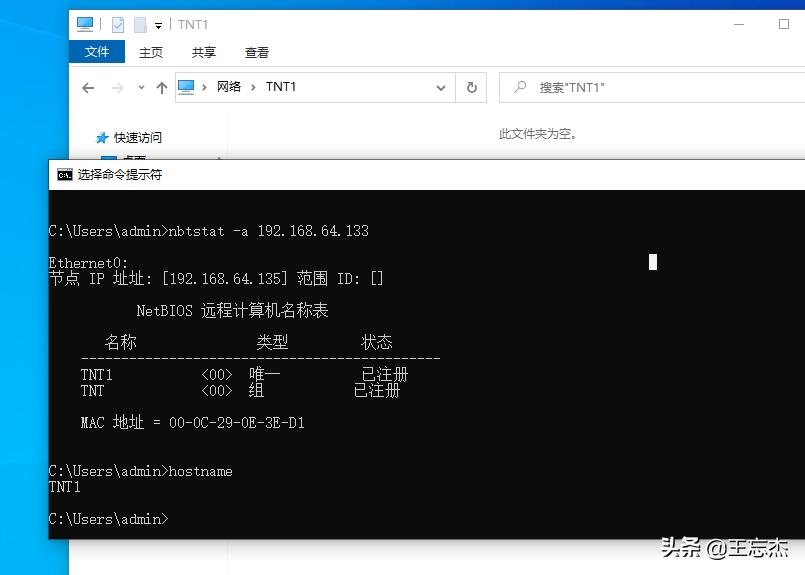Click the Ethernet0: line

tap(88, 263)
